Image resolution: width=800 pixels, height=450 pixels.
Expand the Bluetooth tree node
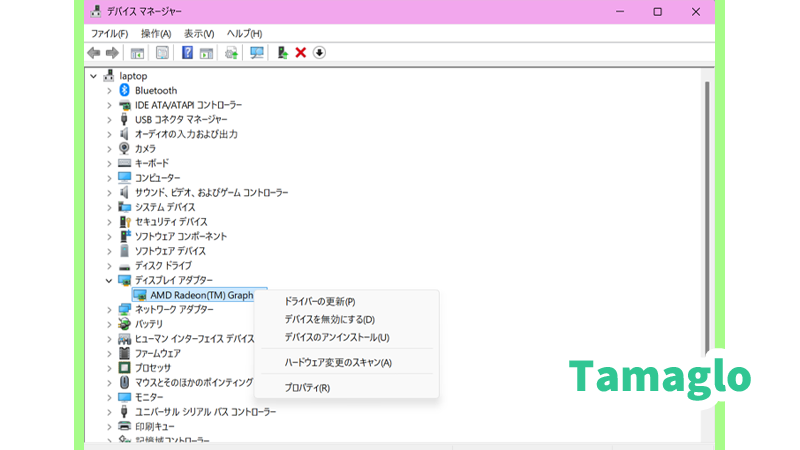click(x=109, y=90)
